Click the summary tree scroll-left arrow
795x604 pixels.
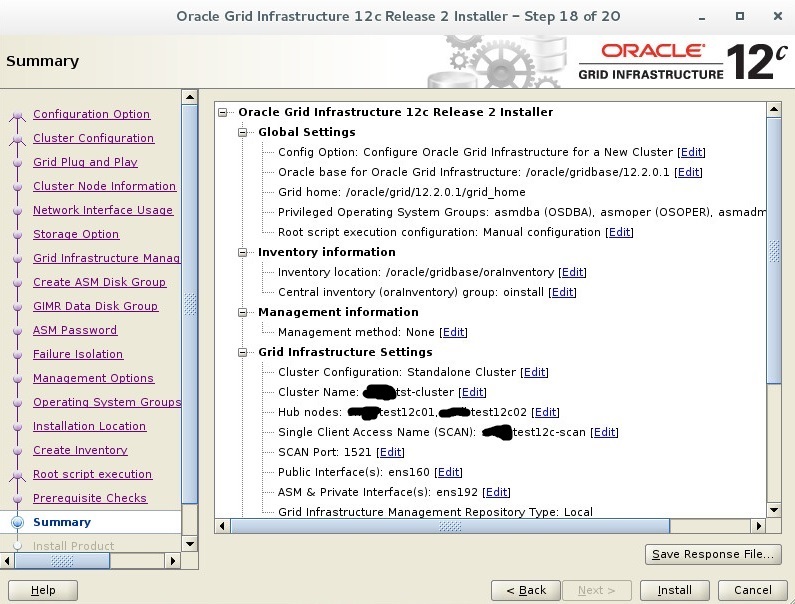(222, 526)
